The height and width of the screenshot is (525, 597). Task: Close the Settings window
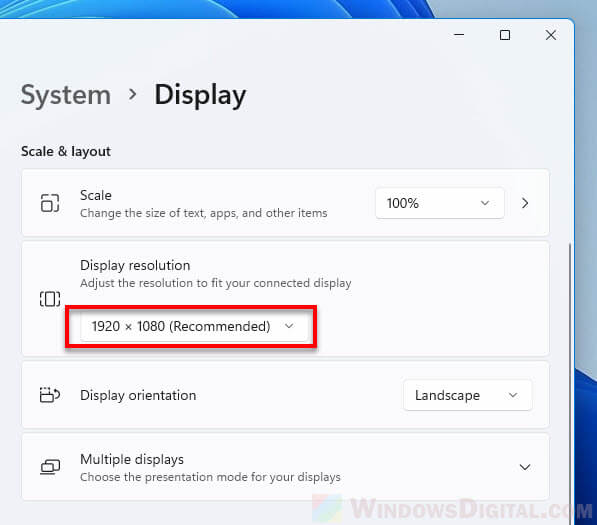coord(551,35)
